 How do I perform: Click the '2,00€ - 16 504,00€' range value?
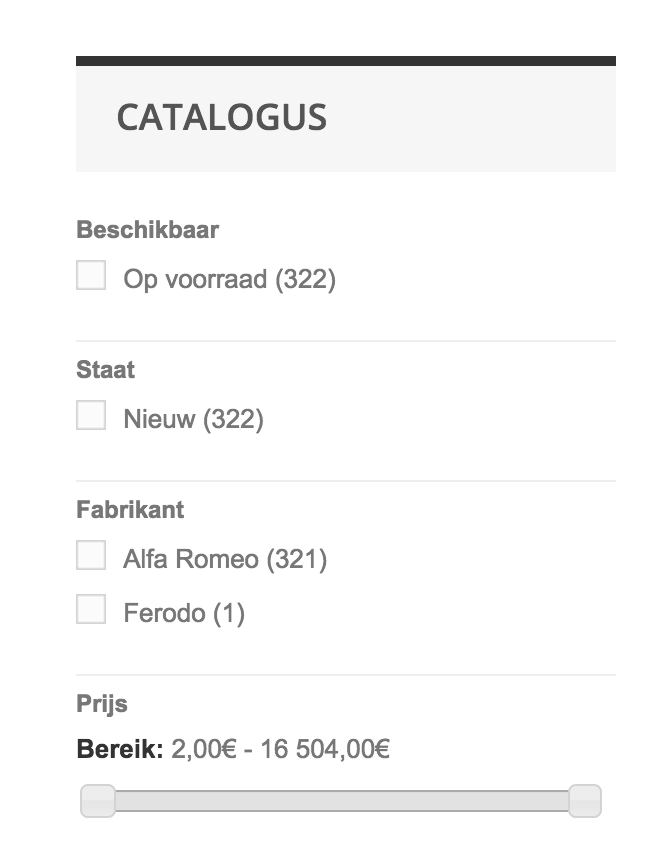tap(281, 748)
